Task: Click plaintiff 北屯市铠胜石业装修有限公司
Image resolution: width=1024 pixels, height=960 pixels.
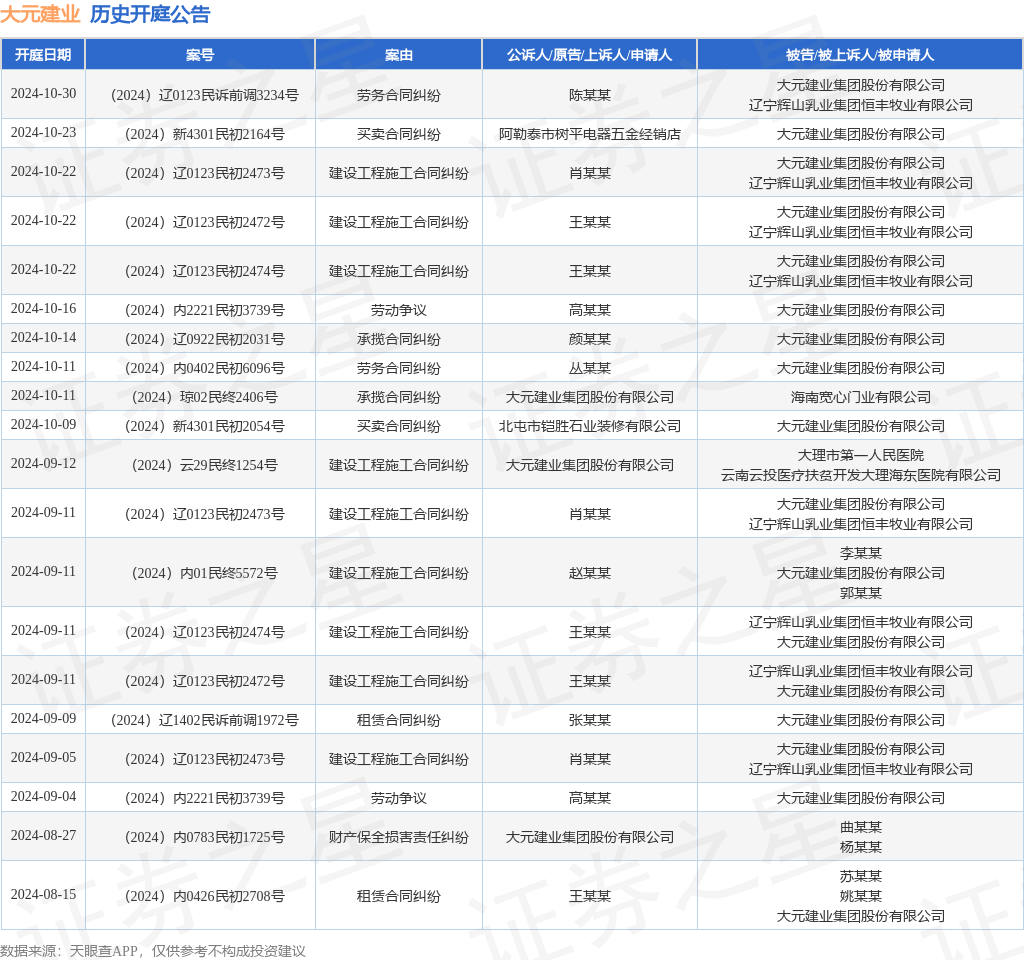Action: 590,426
